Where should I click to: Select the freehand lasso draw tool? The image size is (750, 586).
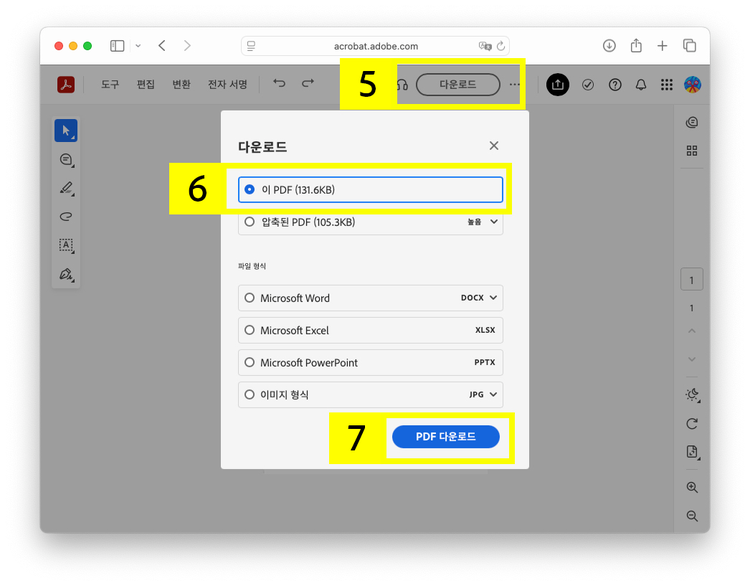66,217
